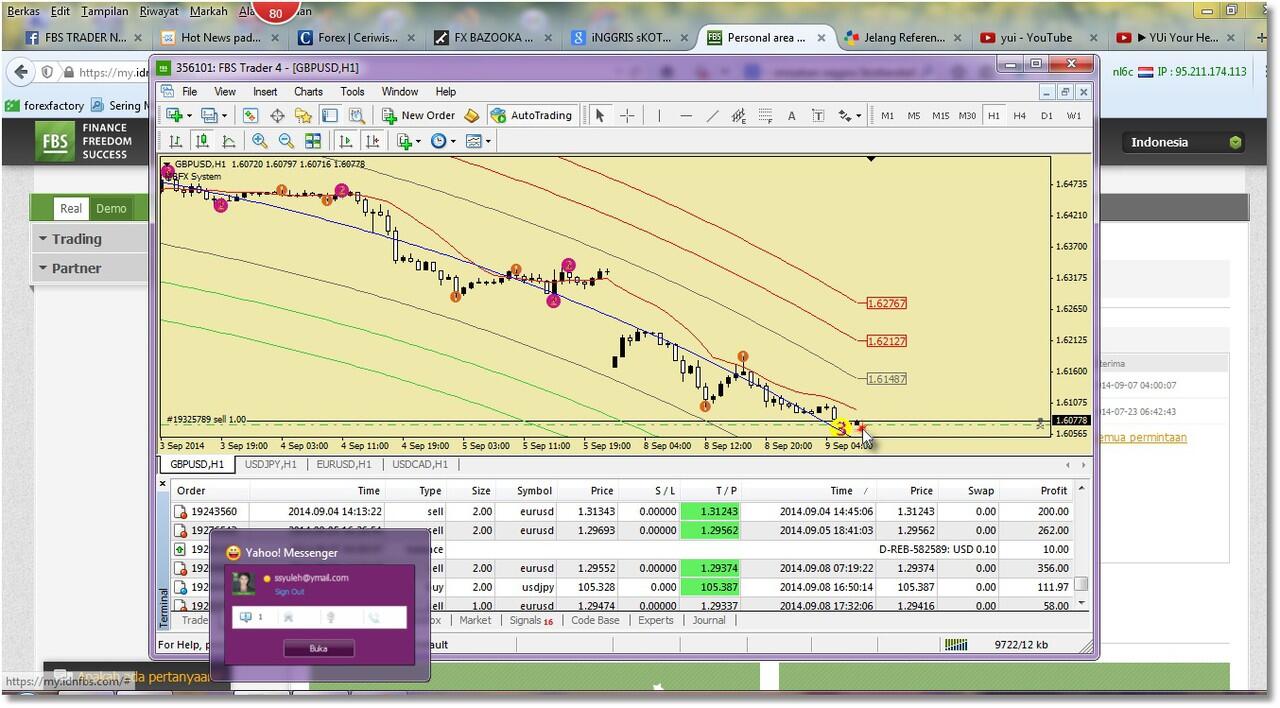Switch chart to line chart type
The width and height of the screenshot is (1280, 708).
(228, 141)
